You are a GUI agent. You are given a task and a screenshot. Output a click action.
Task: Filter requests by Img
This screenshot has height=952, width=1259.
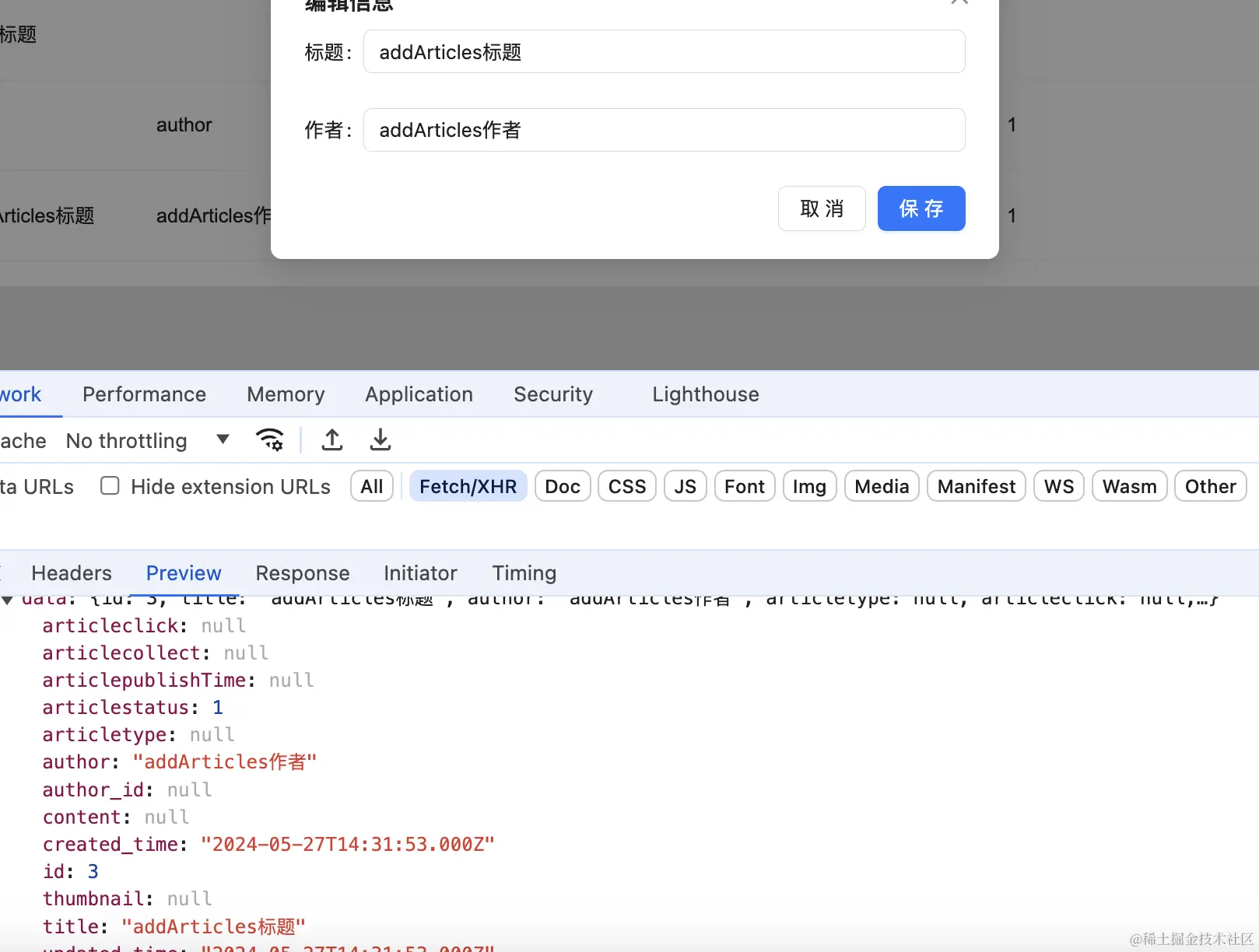809,486
